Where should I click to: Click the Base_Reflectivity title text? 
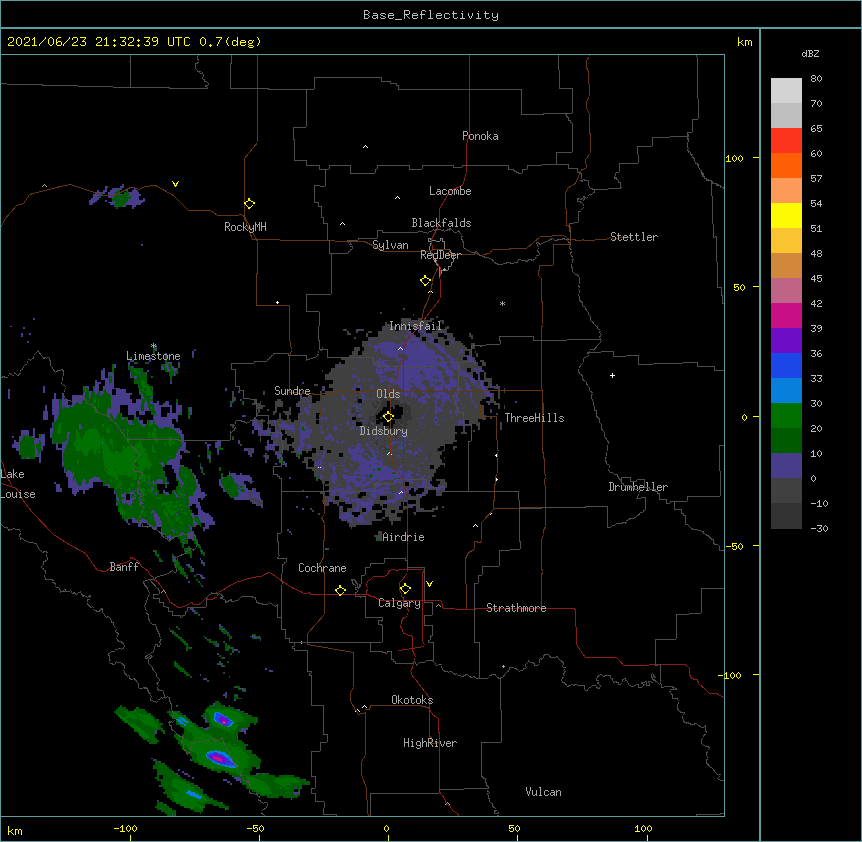[431, 15]
